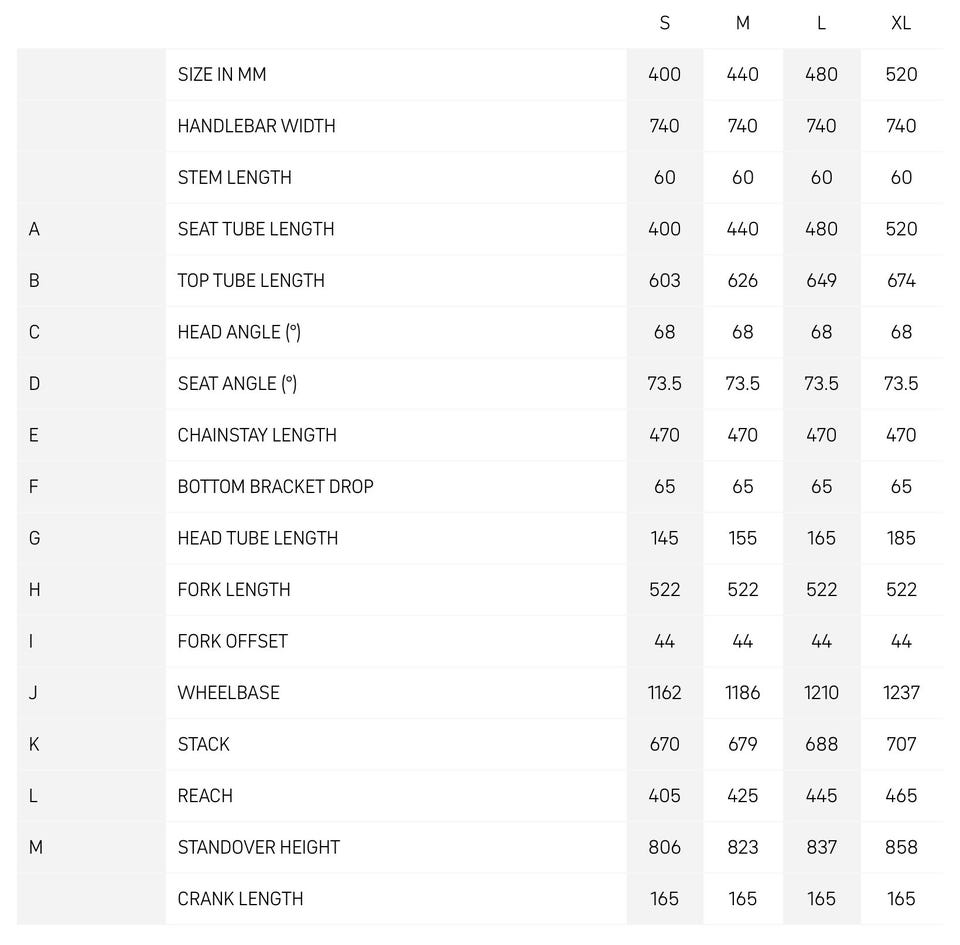Click the M size column header
This screenshot has height=945, width=960.
point(742,23)
